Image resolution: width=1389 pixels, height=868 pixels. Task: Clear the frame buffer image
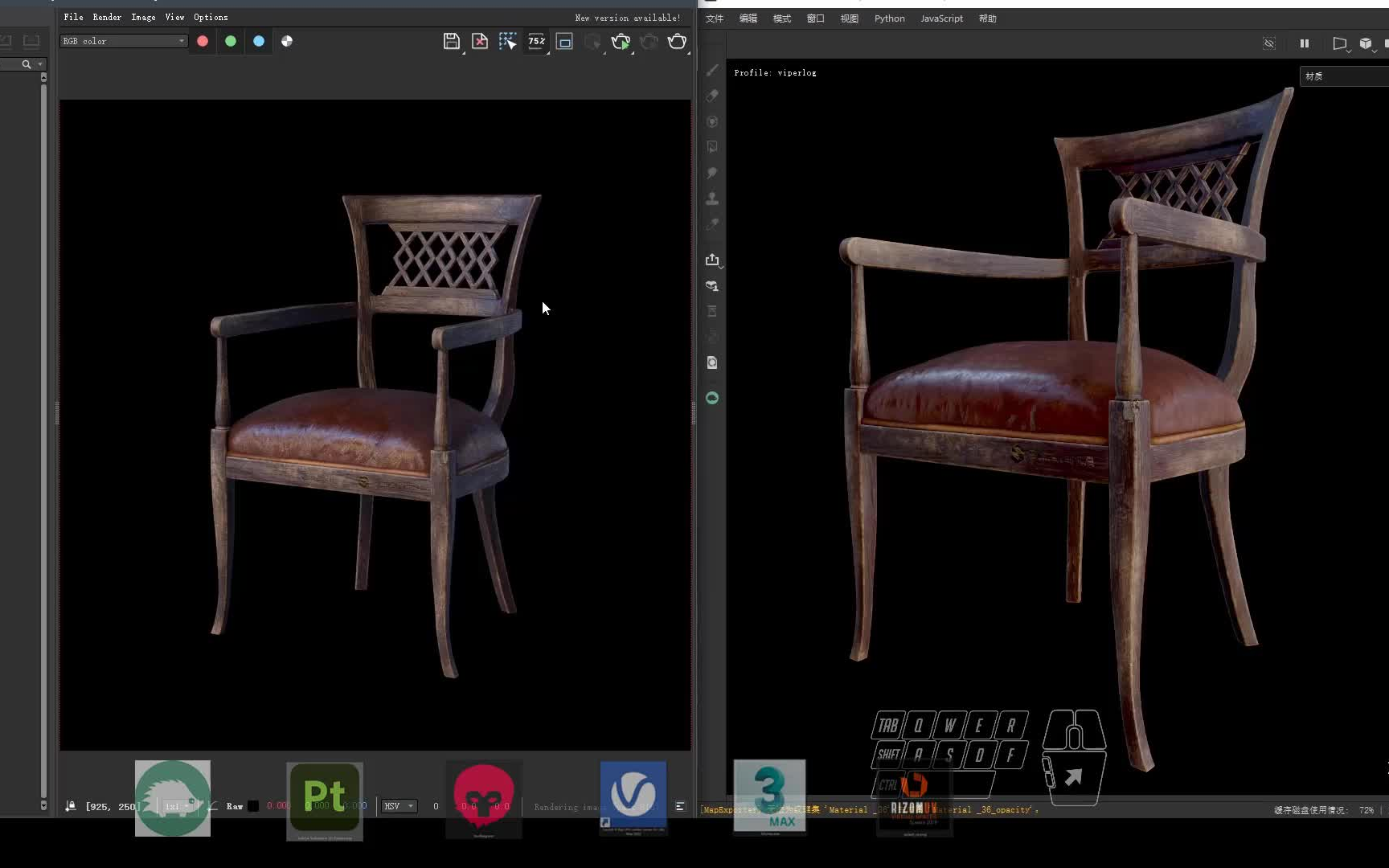point(480,41)
